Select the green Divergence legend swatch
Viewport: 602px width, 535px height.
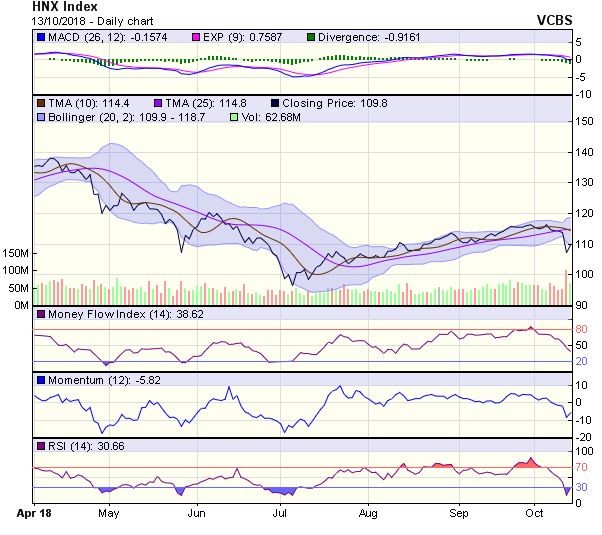coord(312,38)
